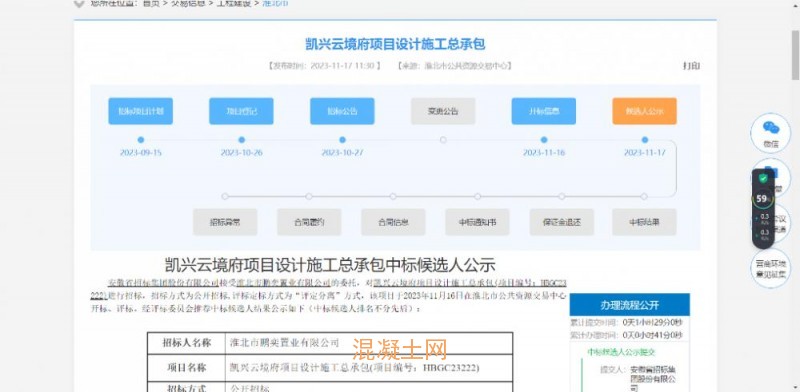Click the location pin icon beside breadcrumb
800x392 pixels.
pos(78,4)
